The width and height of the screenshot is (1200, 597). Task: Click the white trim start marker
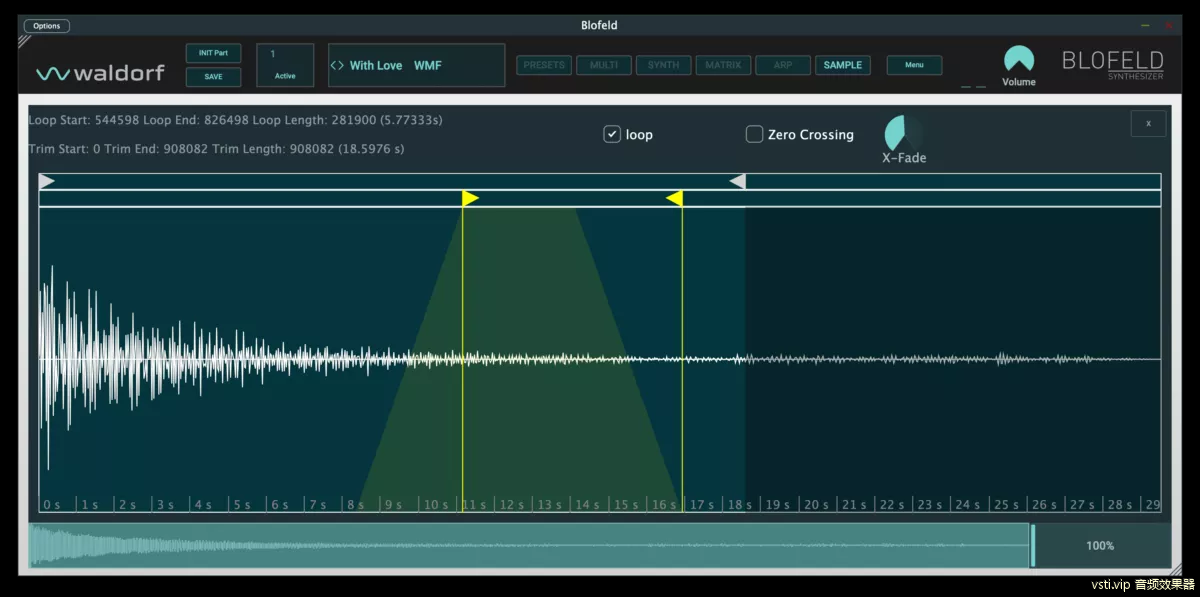tap(47, 181)
